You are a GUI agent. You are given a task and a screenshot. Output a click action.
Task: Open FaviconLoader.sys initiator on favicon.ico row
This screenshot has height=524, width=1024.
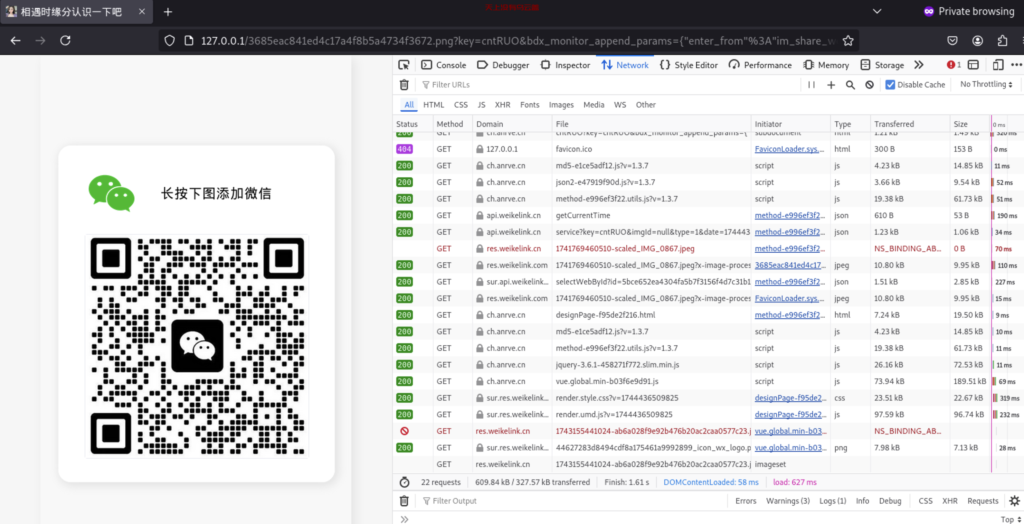coord(791,149)
